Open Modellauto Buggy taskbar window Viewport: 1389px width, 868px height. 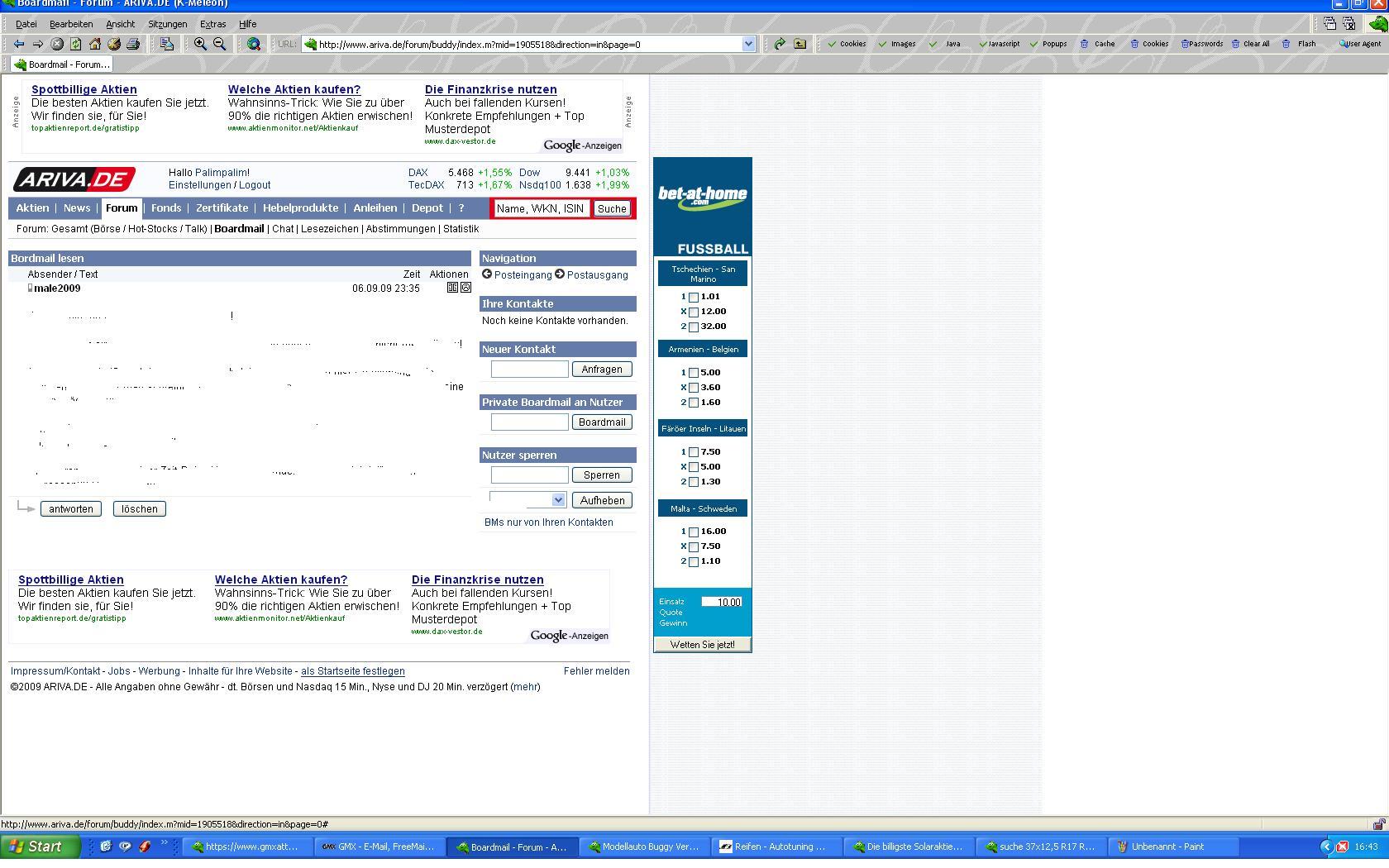[x=644, y=847]
